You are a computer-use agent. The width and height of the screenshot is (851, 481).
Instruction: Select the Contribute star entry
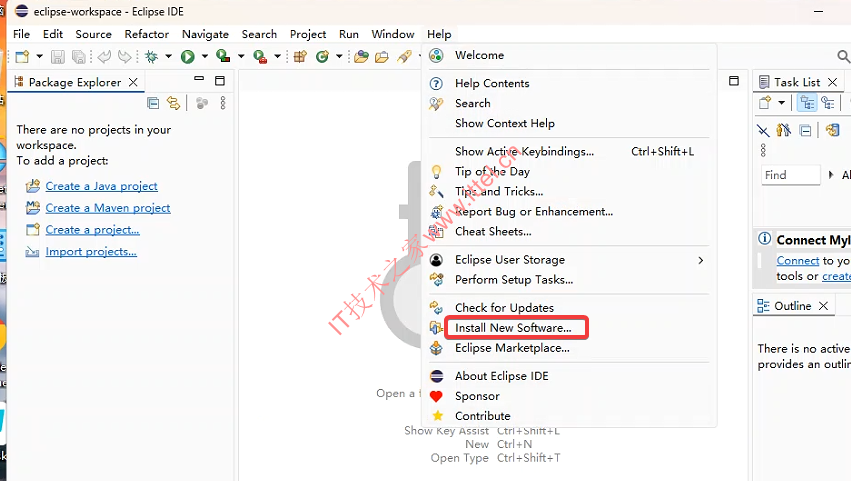point(569,416)
